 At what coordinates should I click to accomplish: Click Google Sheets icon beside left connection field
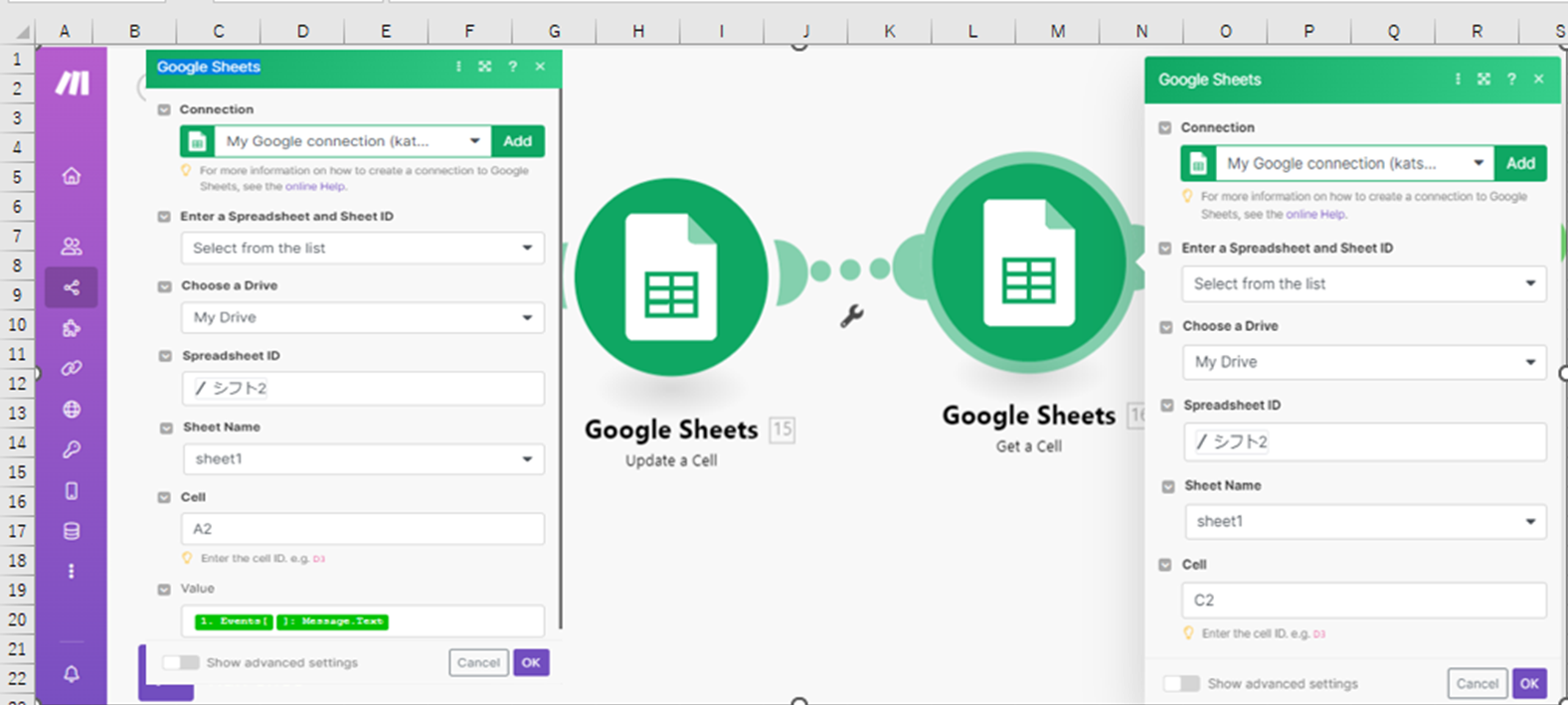[x=197, y=141]
